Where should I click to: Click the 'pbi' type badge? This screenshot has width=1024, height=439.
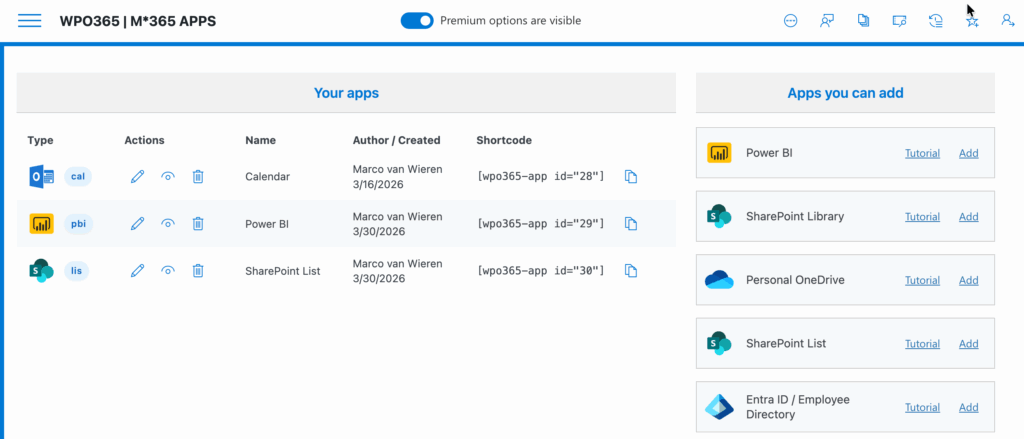tap(78, 223)
